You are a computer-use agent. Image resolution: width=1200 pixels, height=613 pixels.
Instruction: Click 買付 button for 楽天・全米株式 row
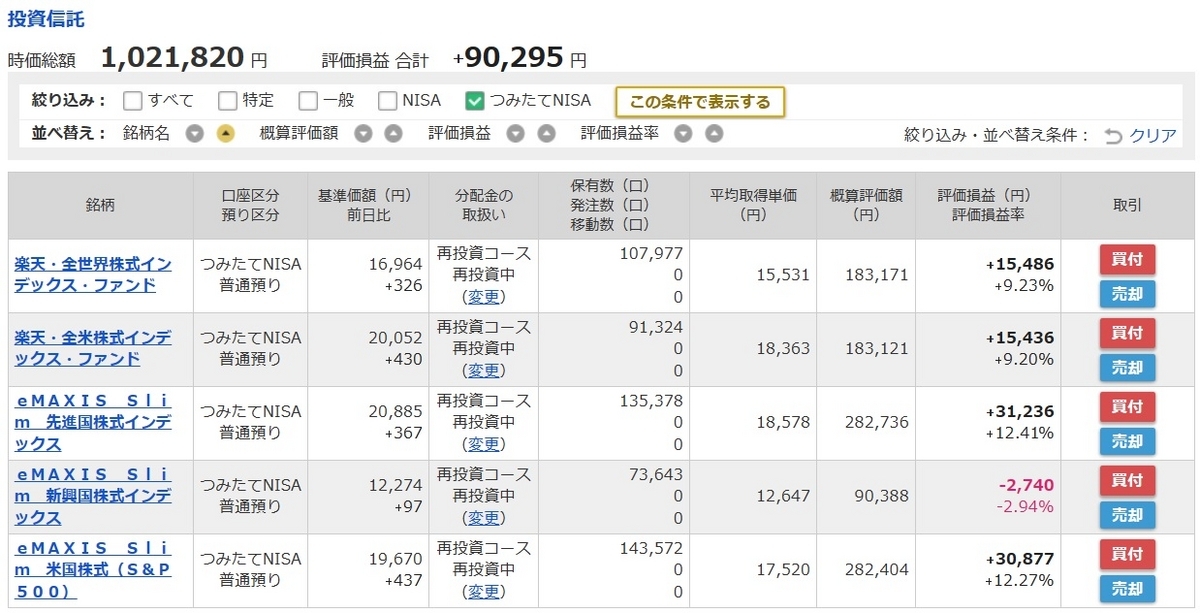coord(1127,333)
